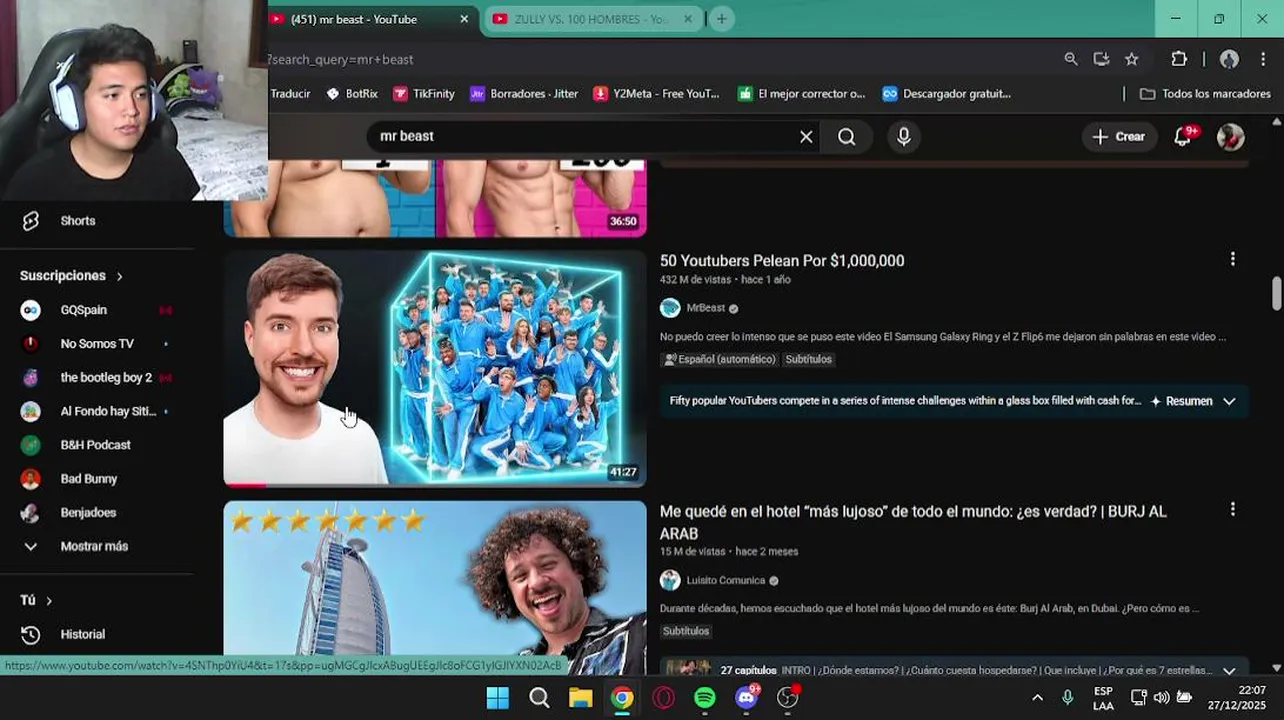This screenshot has height=720, width=1284.
Task: Click the page vertical scrollbar thumb
Action: click(1277, 294)
